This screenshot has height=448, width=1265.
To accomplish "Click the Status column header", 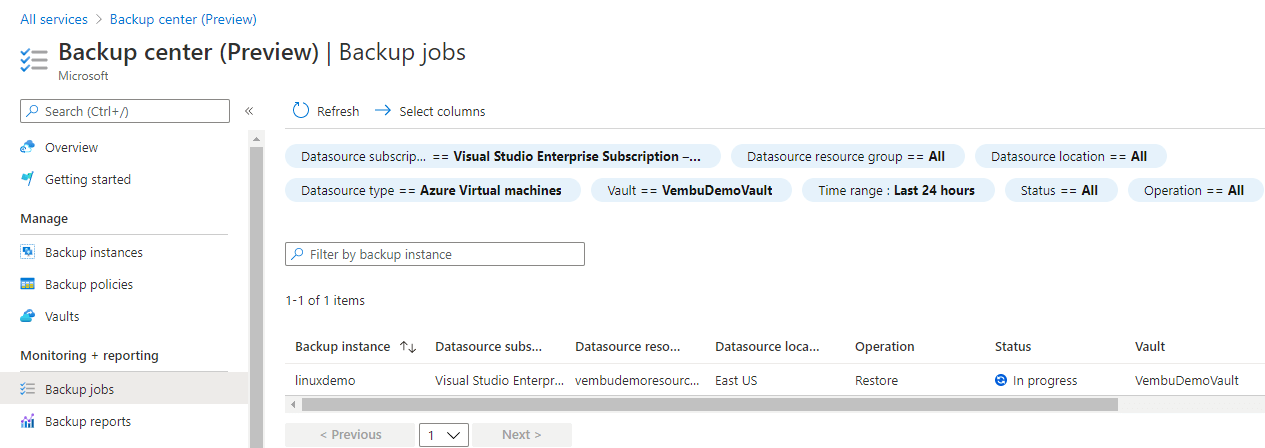I will coord(1013,347).
